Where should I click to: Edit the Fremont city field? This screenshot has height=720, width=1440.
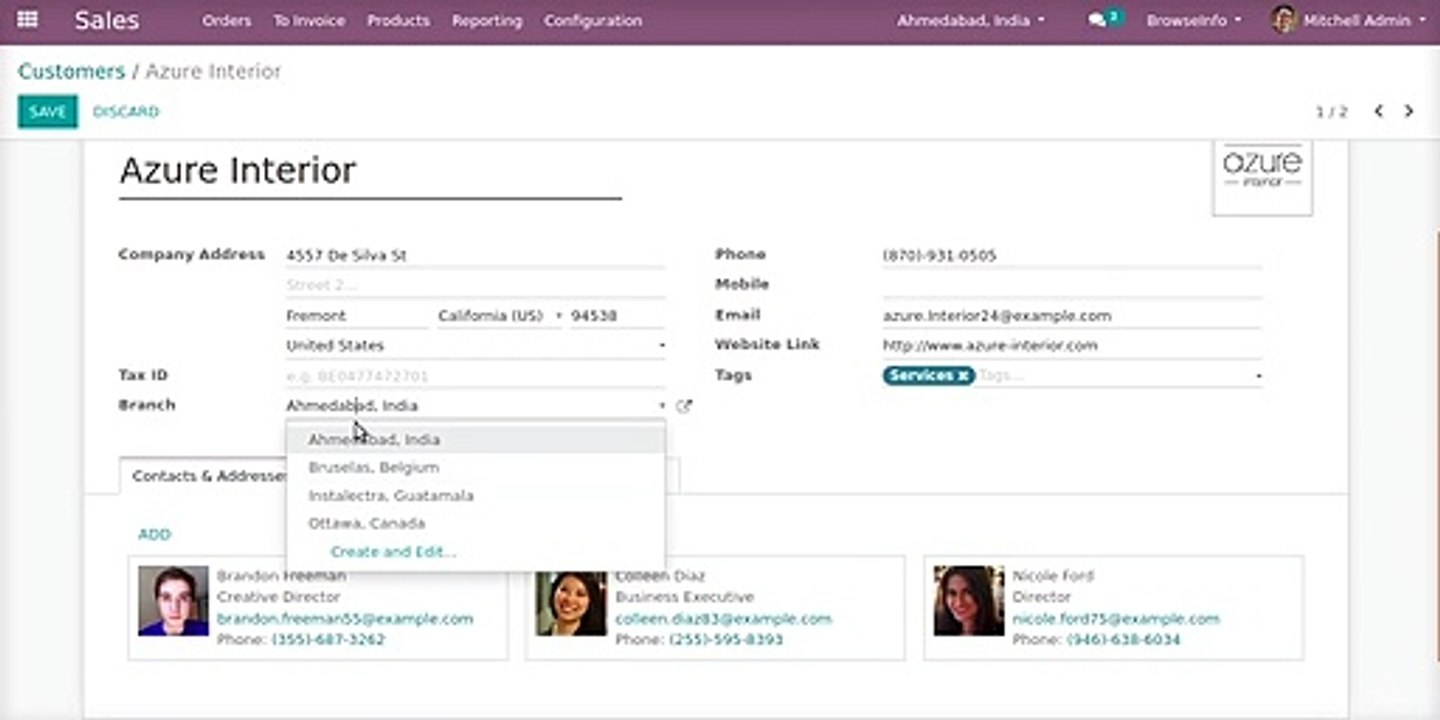(356, 316)
